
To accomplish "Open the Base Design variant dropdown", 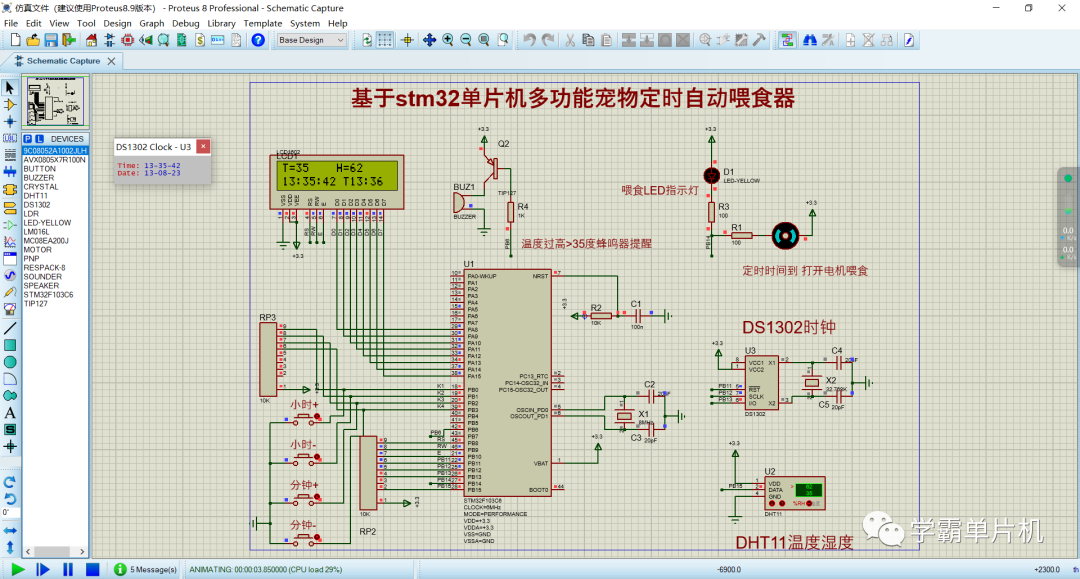I will (311, 40).
